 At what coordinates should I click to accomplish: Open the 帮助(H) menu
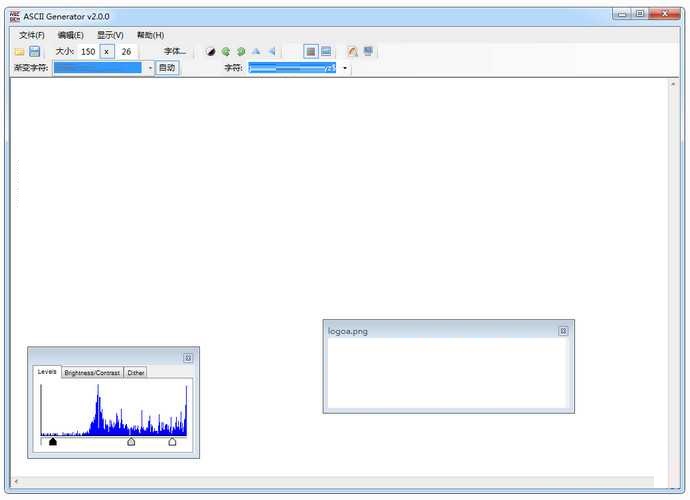pos(150,35)
